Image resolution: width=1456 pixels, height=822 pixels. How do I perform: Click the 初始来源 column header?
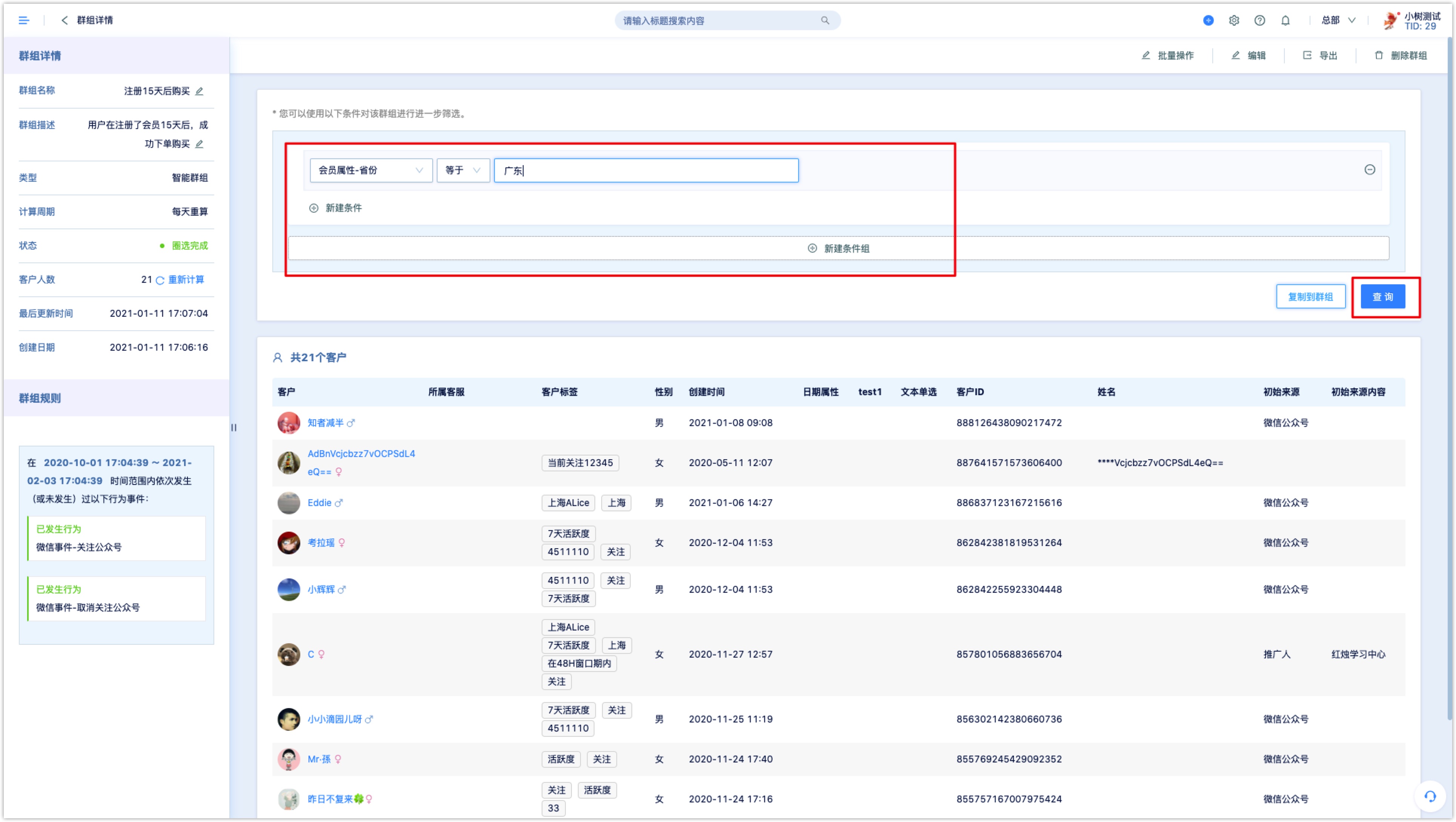pos(1281,392)
